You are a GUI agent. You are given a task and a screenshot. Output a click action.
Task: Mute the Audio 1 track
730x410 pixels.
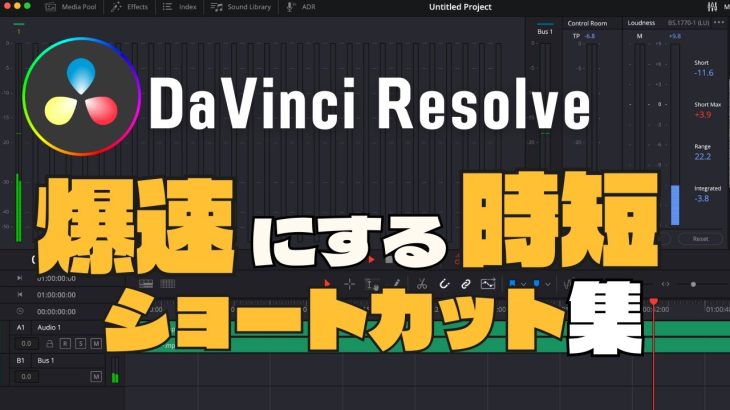click(x=96, y=343)
